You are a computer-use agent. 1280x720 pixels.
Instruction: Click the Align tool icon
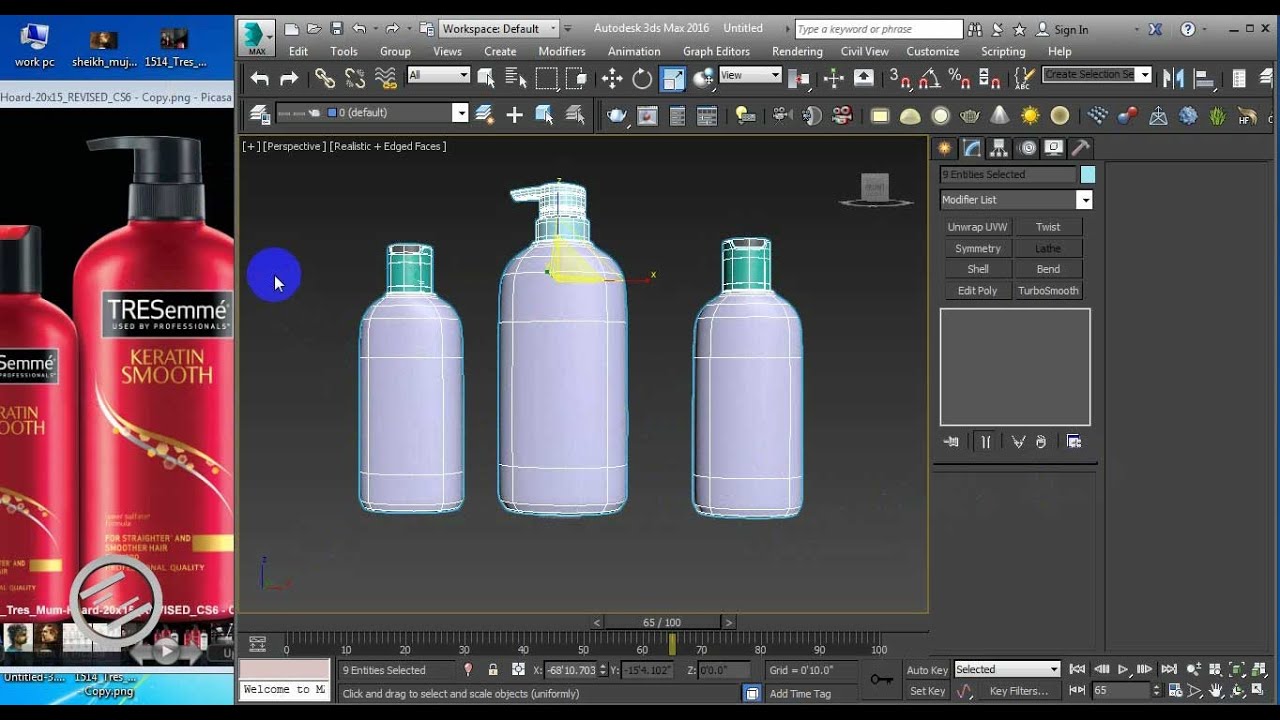1204,78
